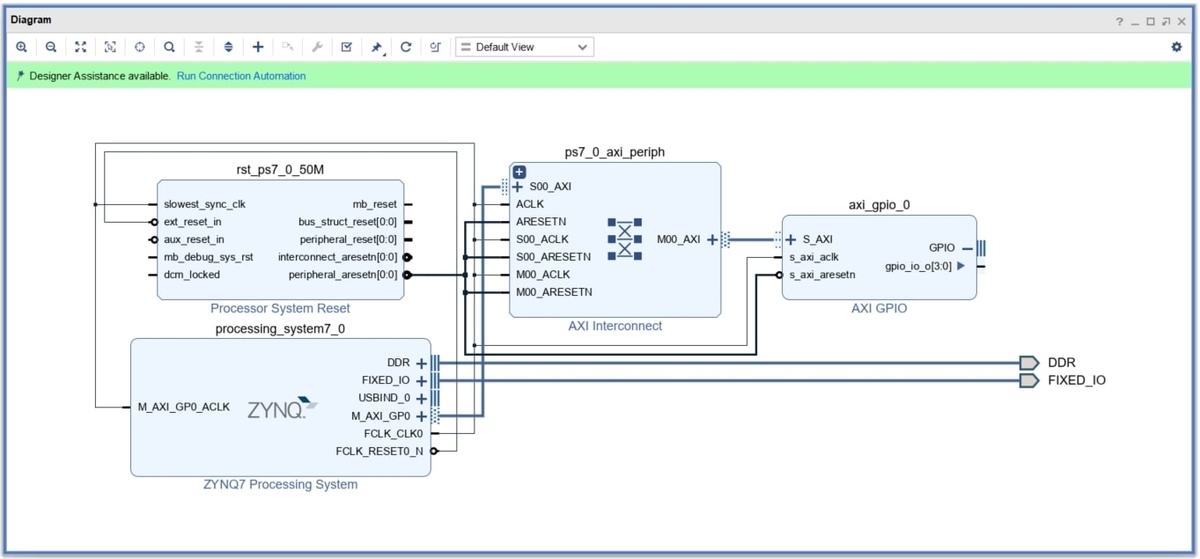Select the ZYNQ7 Processing System block label
Image resolution: width=1200 pixels, height=559 pixels.
pyautogui.click(x=280, y=485)
